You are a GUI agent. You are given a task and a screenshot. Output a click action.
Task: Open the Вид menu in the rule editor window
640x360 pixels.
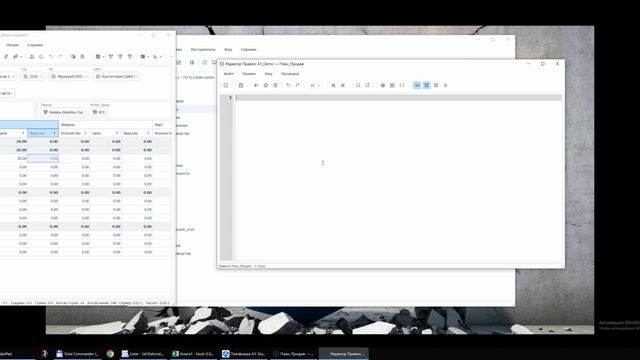[x=268, y=74]
